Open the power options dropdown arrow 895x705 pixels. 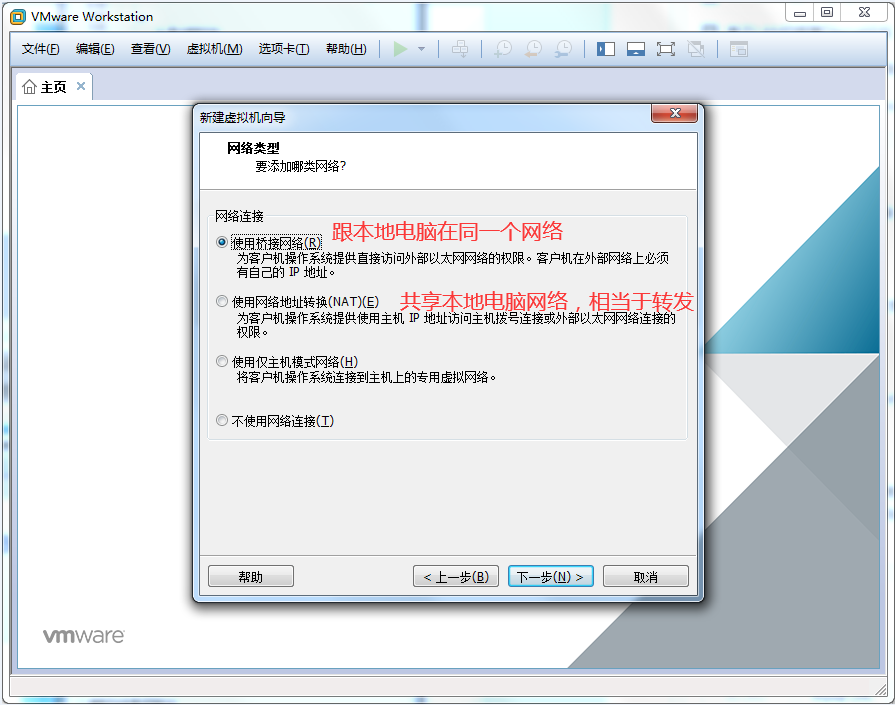click(x=421, y=49)
